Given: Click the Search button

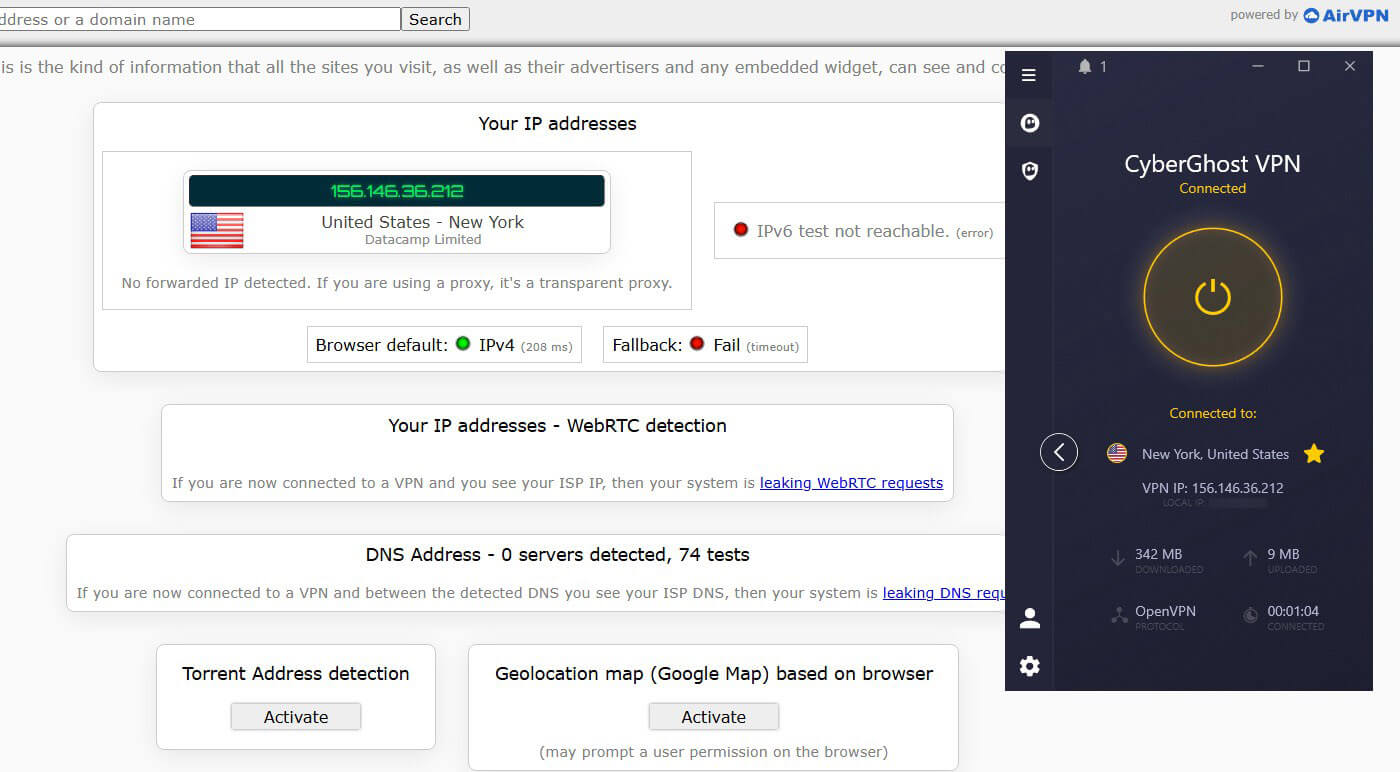Looking at the screenshot, I should pyautogui.click(x=435, y=19).
